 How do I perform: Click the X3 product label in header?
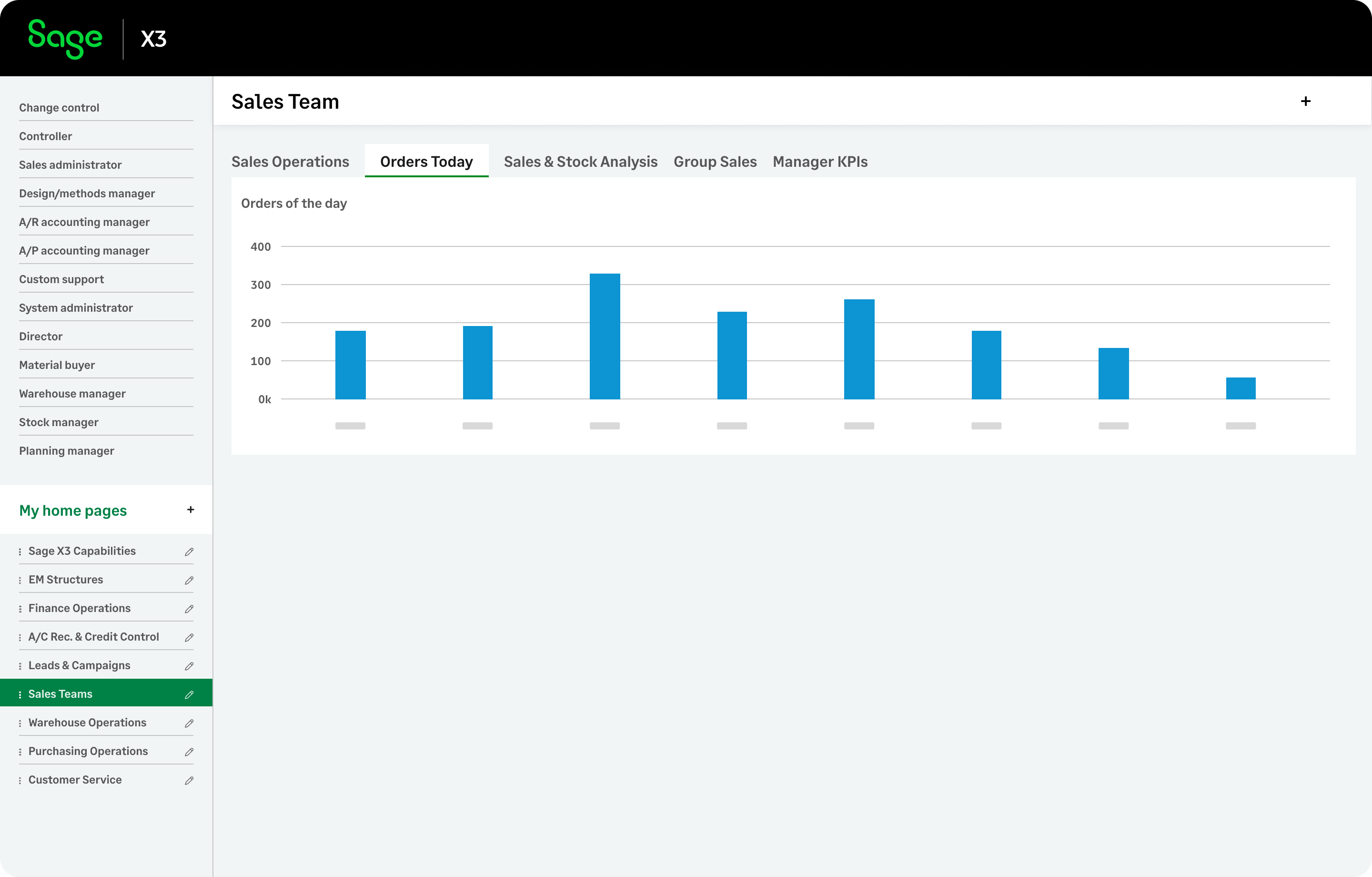tap(154, 39)
